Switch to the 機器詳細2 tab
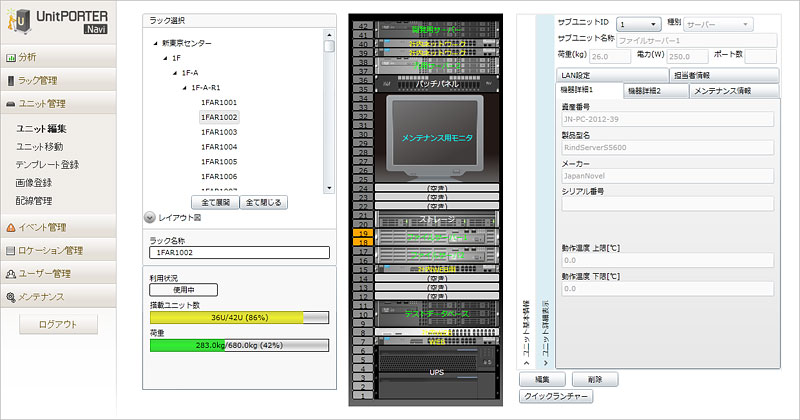The image size is (800, 420). pos(656,91)
